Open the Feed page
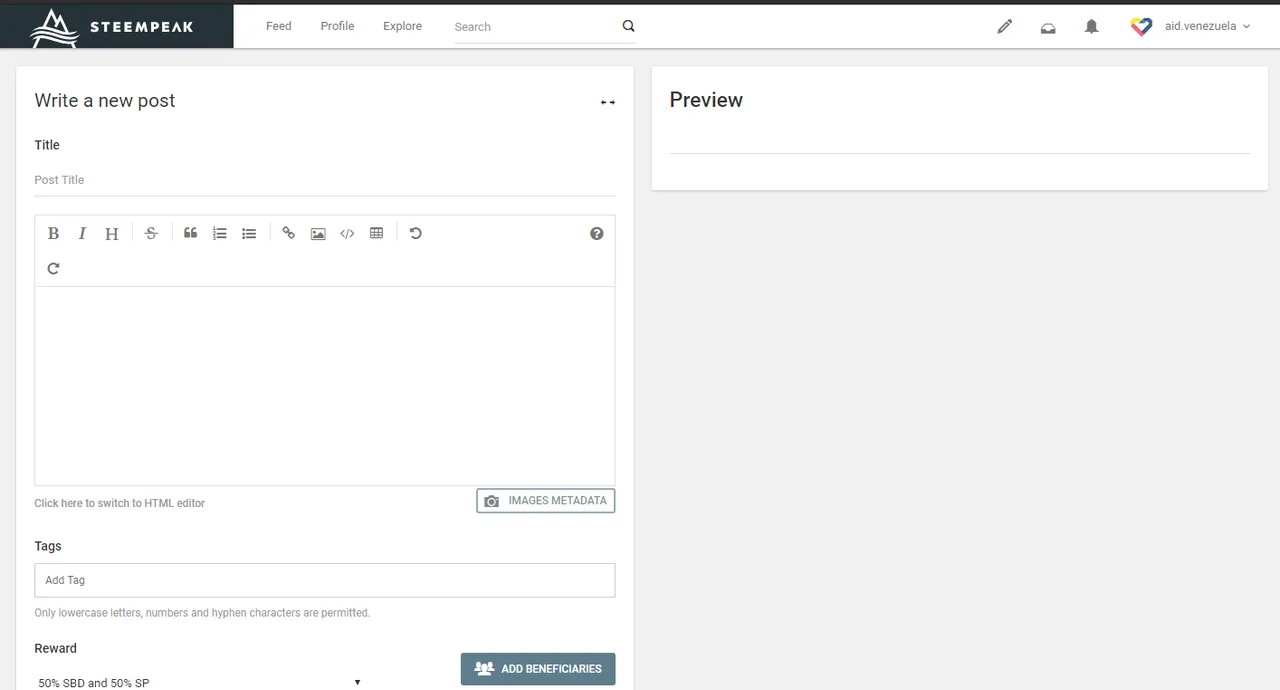 279,26
